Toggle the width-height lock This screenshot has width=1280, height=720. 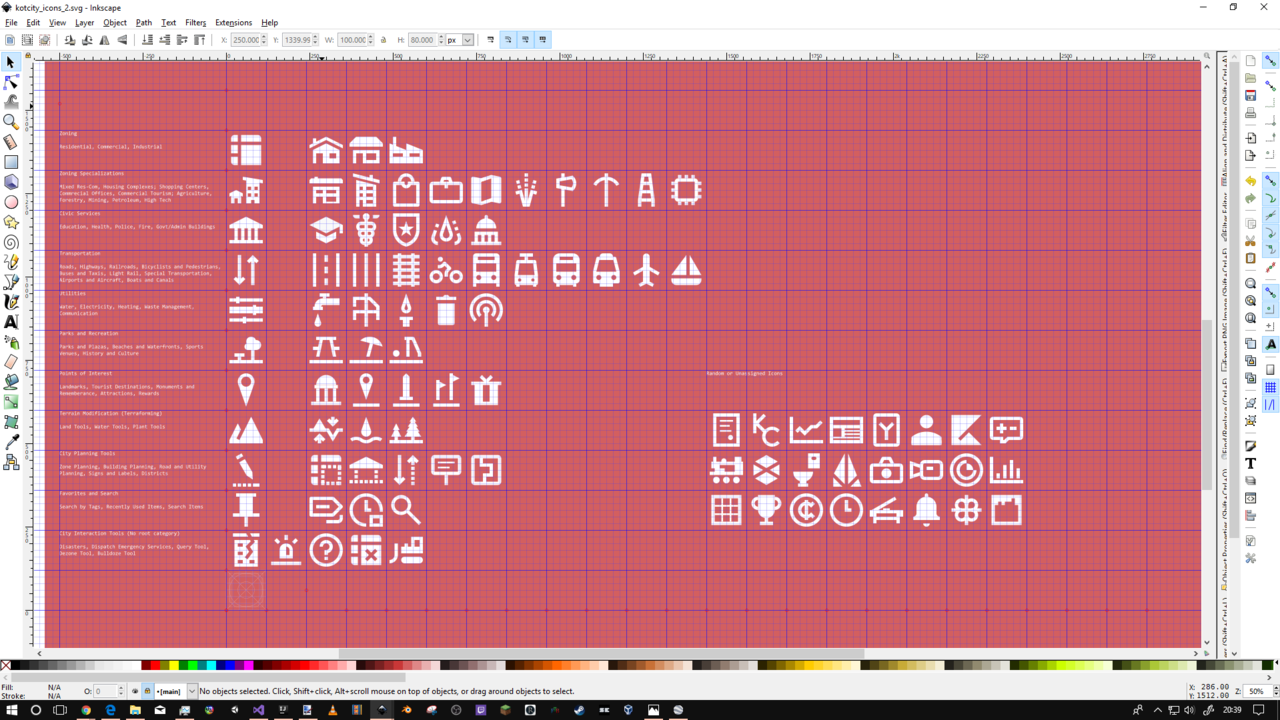click(383, 40)
